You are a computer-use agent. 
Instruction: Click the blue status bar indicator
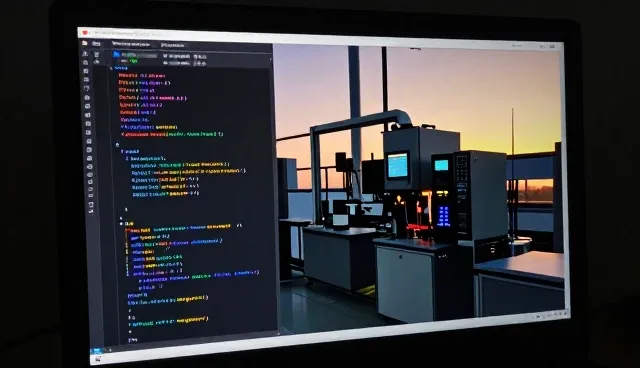tap(97, 350)
